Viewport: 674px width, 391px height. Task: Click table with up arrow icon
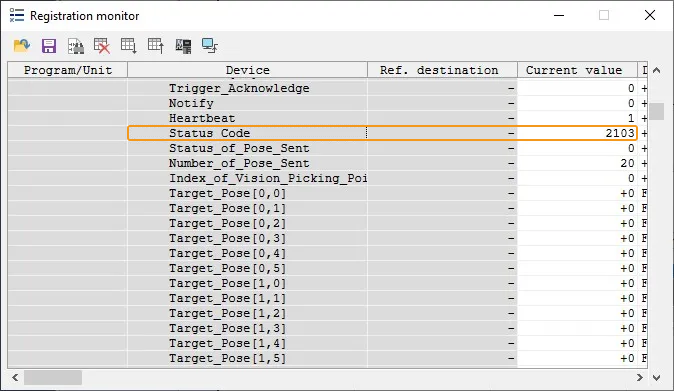click(156, 46)
